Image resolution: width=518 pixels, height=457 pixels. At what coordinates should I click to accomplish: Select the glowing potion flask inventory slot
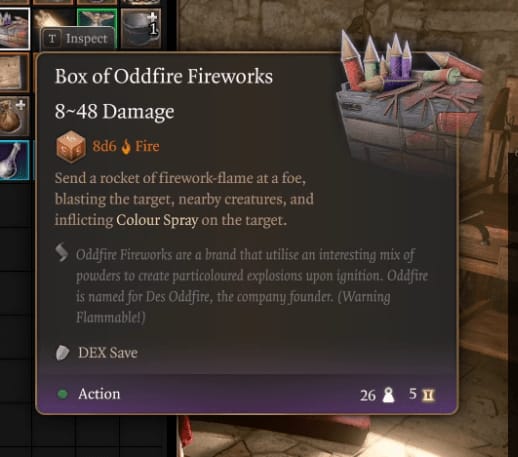15,160
